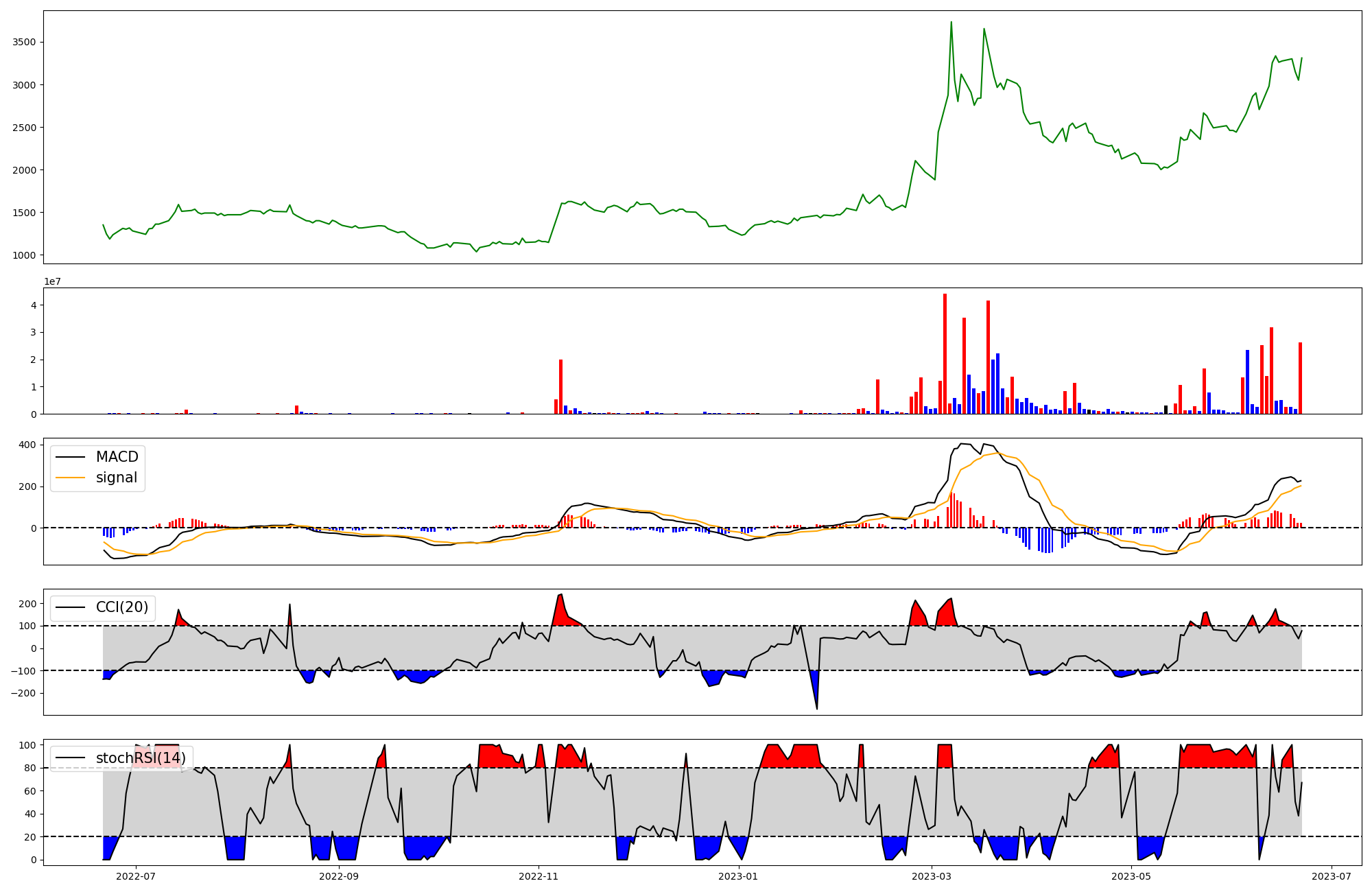This screenshot has height=892, width=1372.
Task: Click the single black volume bar
Action: click(1166, 410)
